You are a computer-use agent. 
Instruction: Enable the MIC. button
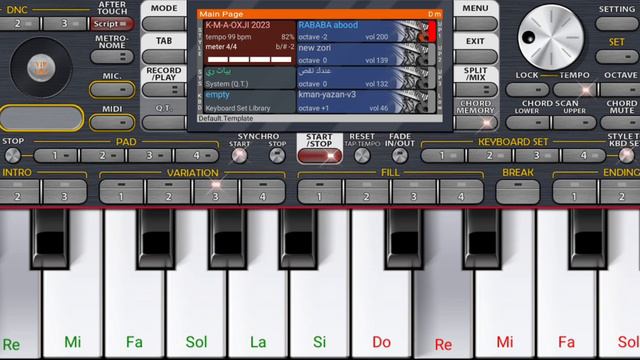[x=112, y=90]
